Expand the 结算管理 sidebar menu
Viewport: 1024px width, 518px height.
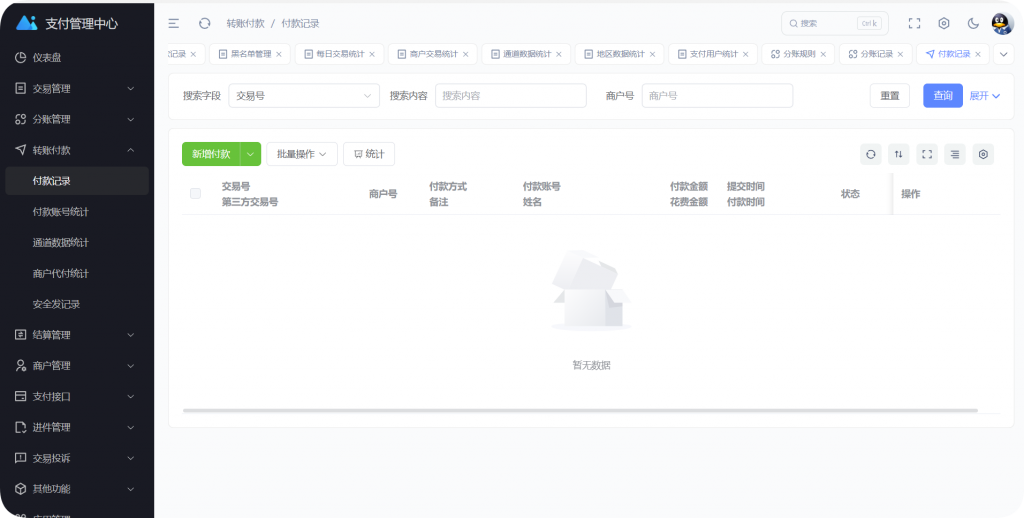[77, 334]
